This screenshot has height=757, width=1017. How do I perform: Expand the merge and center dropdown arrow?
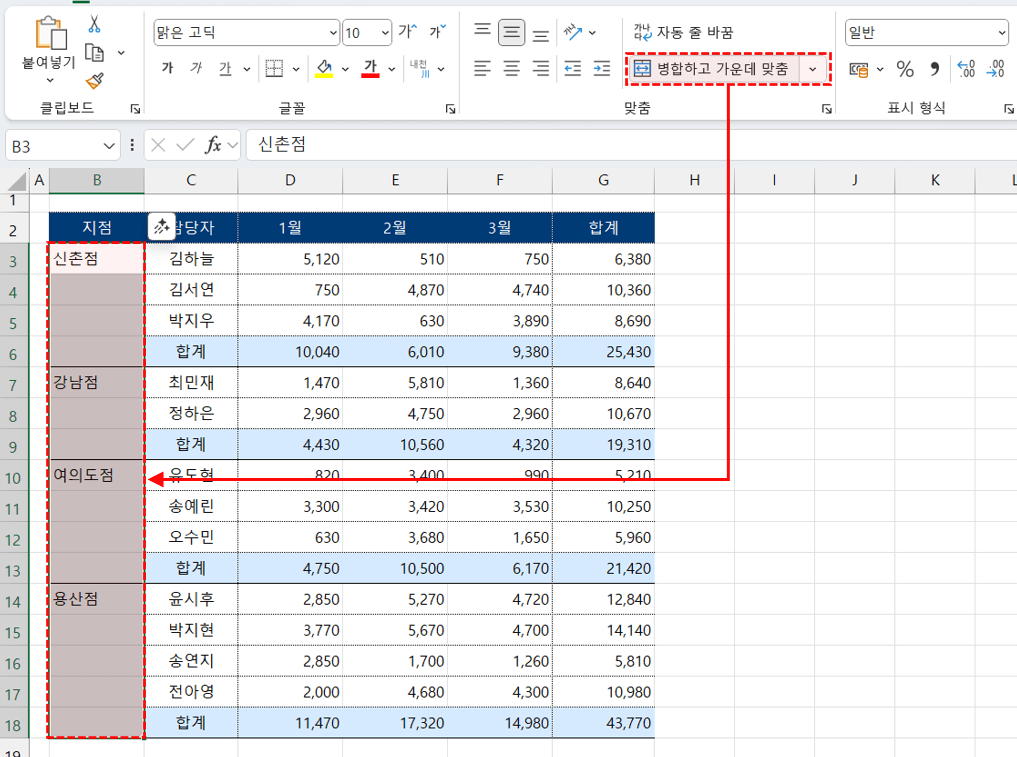point(813,69)
